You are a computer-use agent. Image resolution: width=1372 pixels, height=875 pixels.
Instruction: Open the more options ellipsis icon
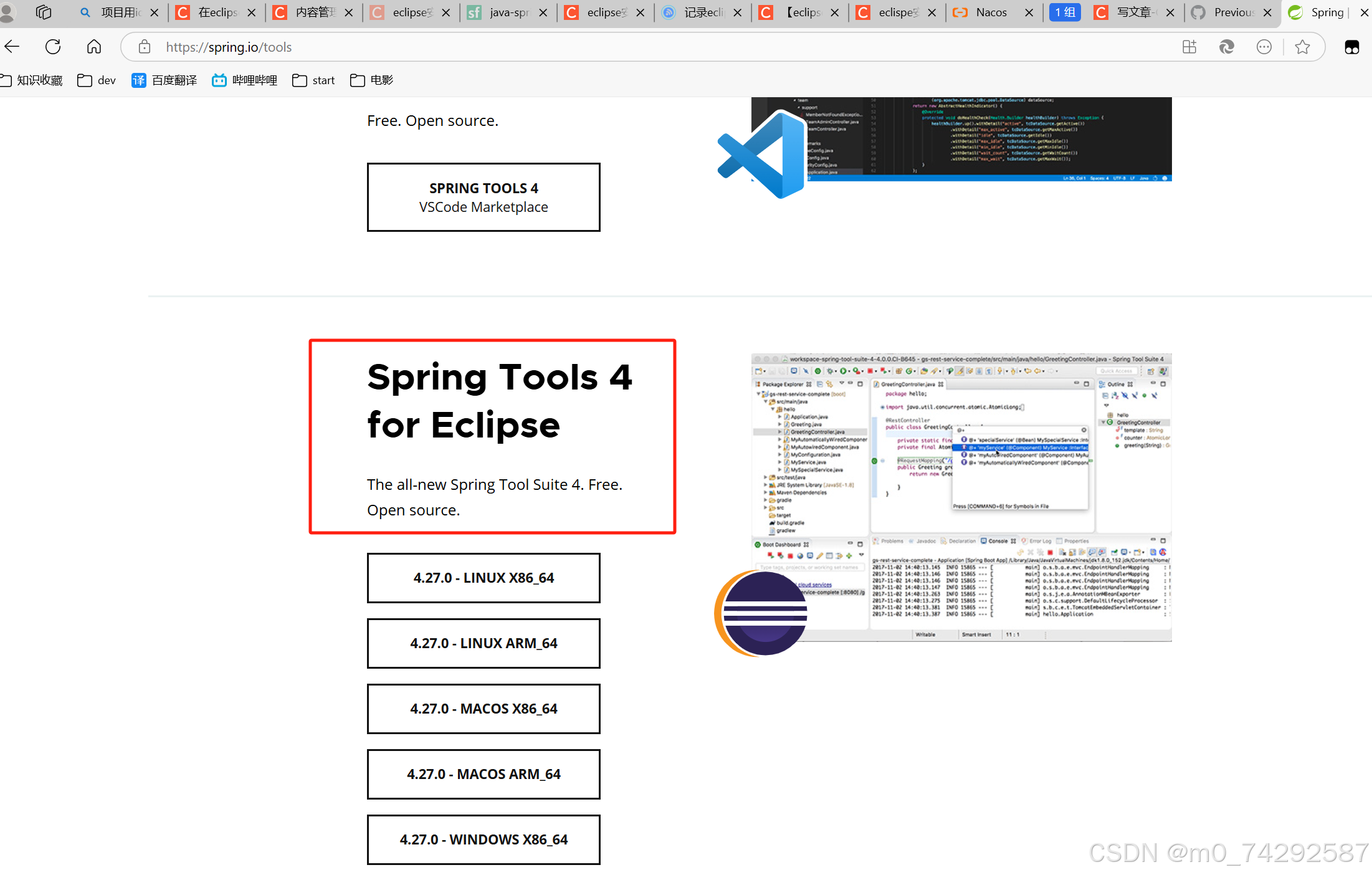(1264, 47)
